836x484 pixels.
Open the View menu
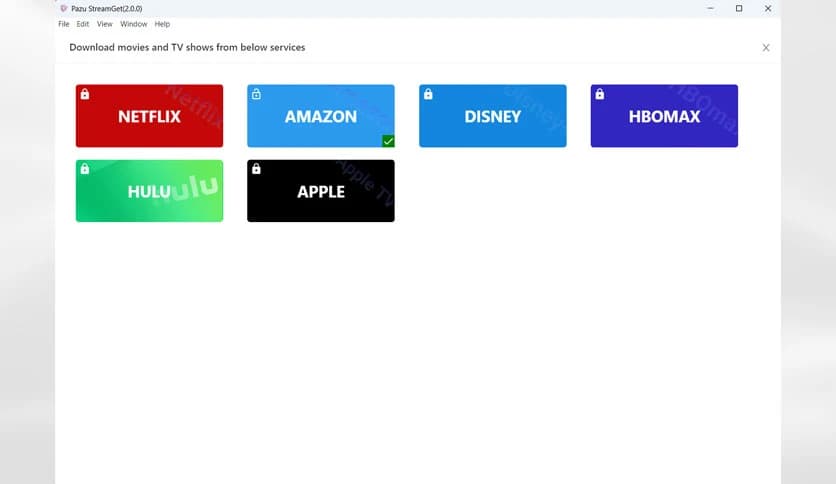click(x=104, y=24)
